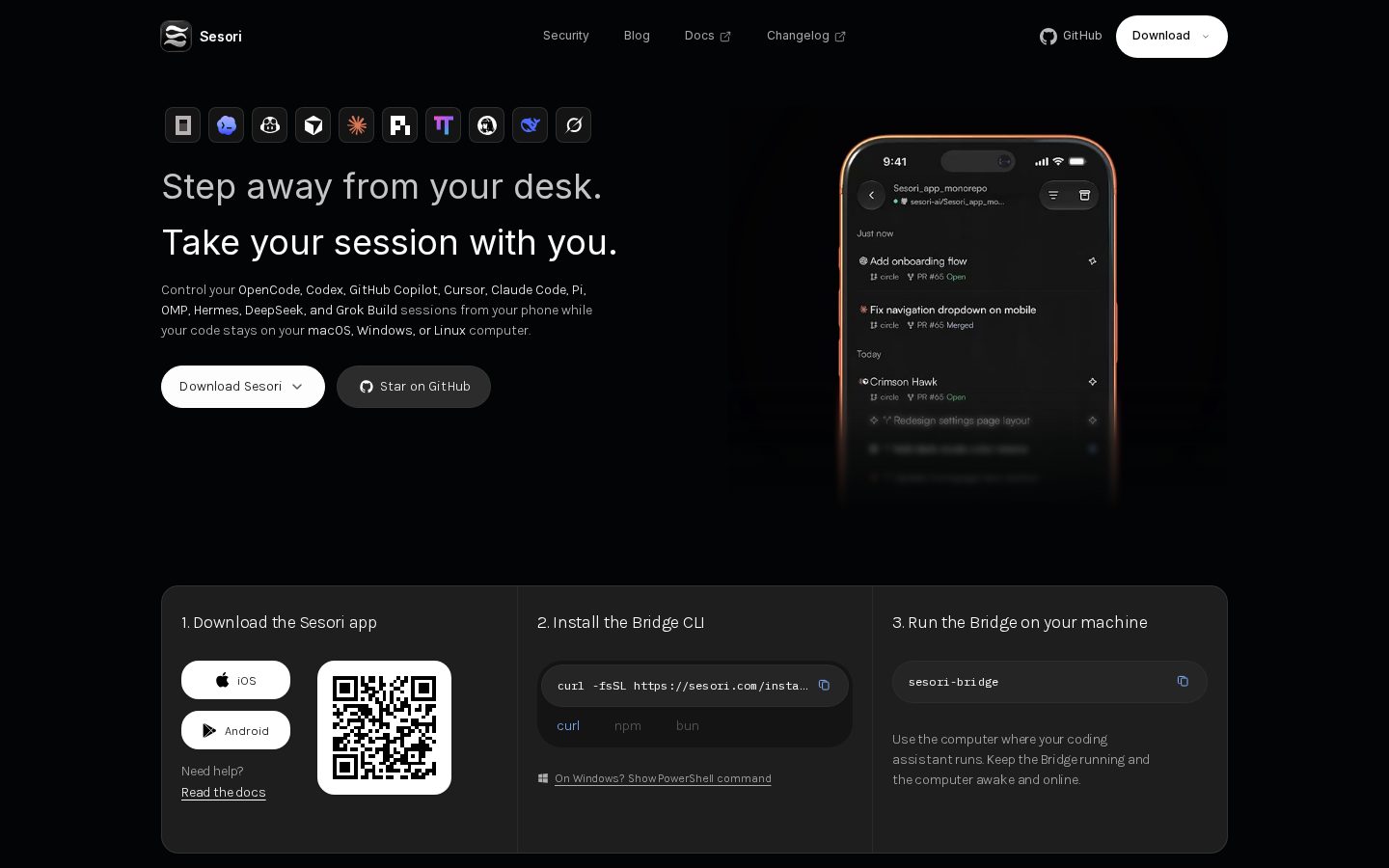Open the GitHub link in header

[1071, 36]
